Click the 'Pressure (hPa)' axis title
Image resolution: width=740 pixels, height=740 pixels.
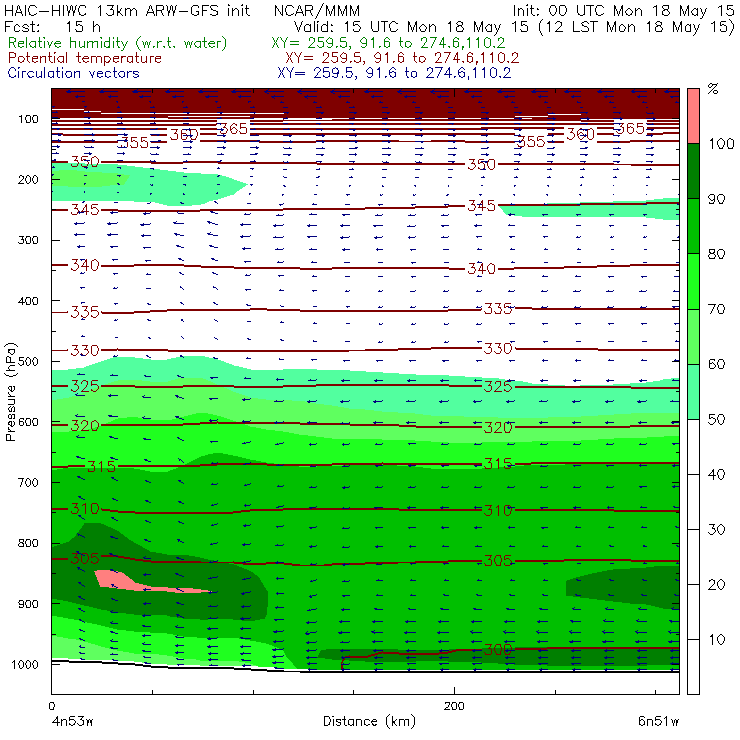(11, 392)
